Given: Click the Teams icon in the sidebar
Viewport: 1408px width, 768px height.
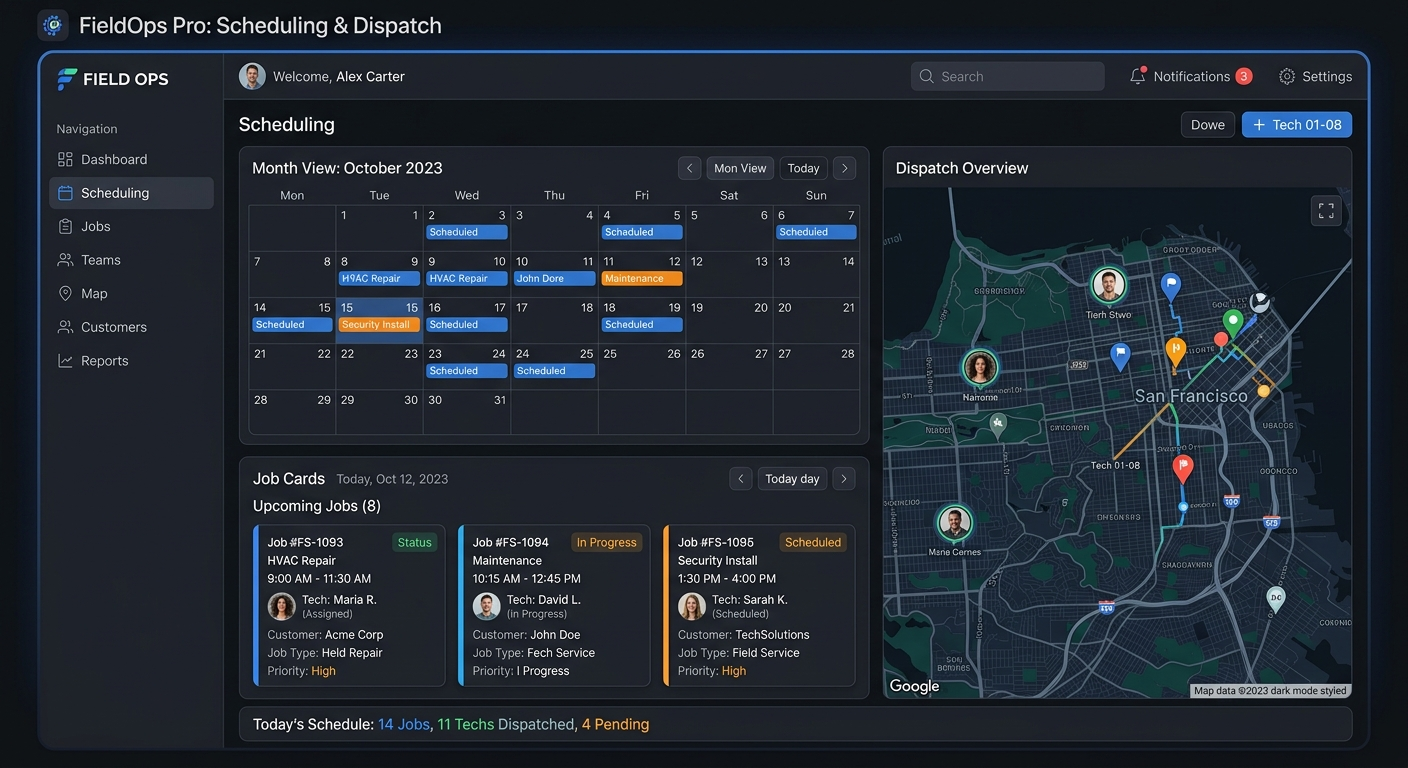Looking at the screenshot, I should [64, 259].
